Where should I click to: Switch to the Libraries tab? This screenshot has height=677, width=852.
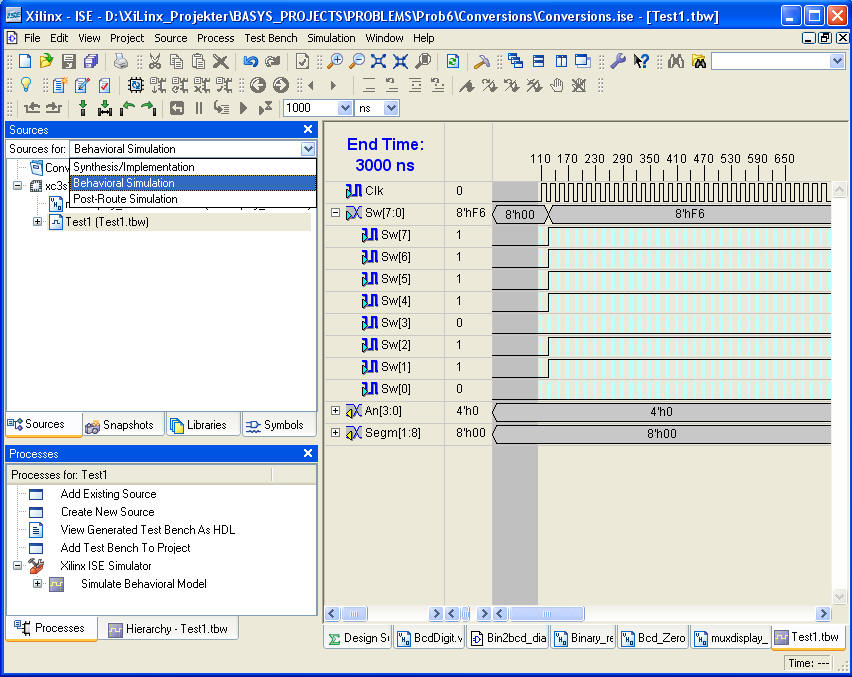coord(202,425)
